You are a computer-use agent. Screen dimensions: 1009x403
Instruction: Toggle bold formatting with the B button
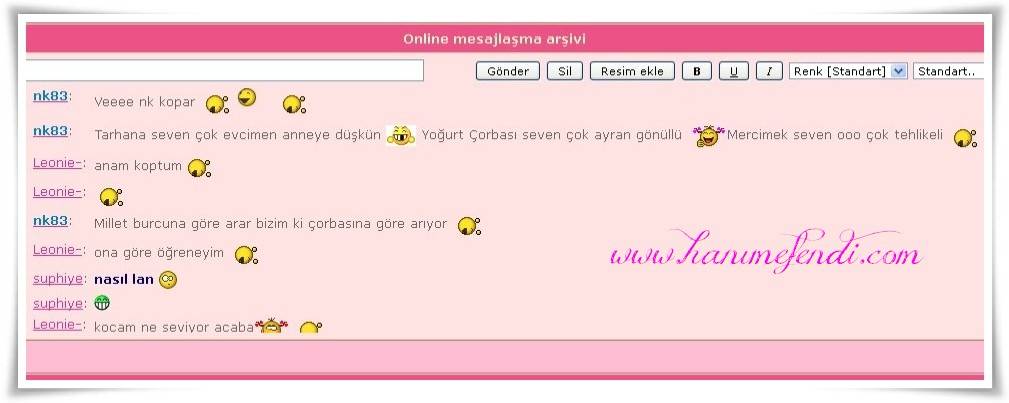tap(696, 71)
